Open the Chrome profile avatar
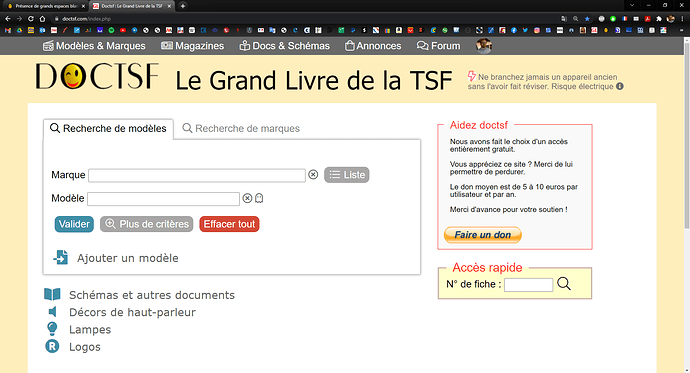The width and height of the screenshot is (690, 373). 671,19
